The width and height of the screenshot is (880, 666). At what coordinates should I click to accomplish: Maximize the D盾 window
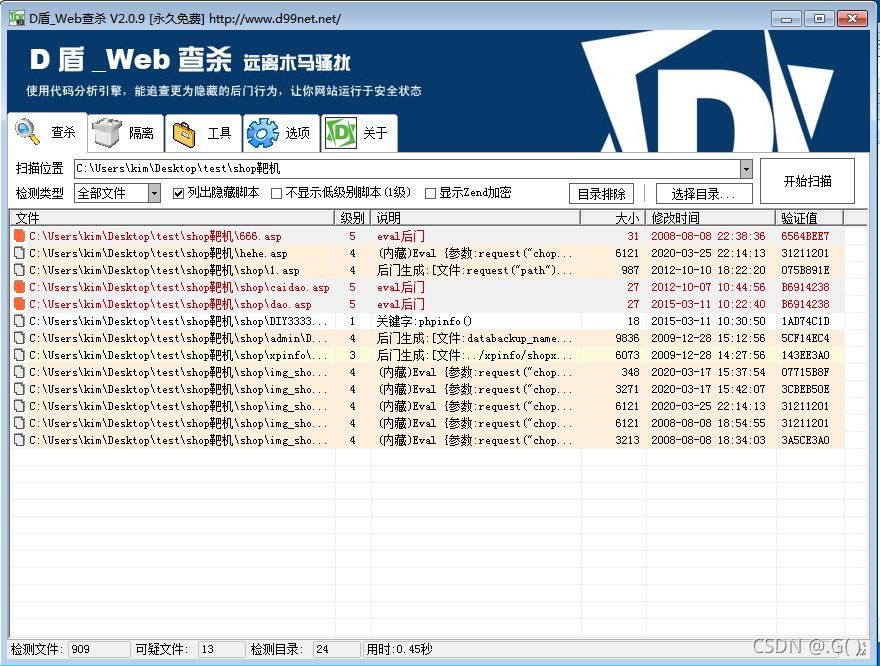pos(819,19)
